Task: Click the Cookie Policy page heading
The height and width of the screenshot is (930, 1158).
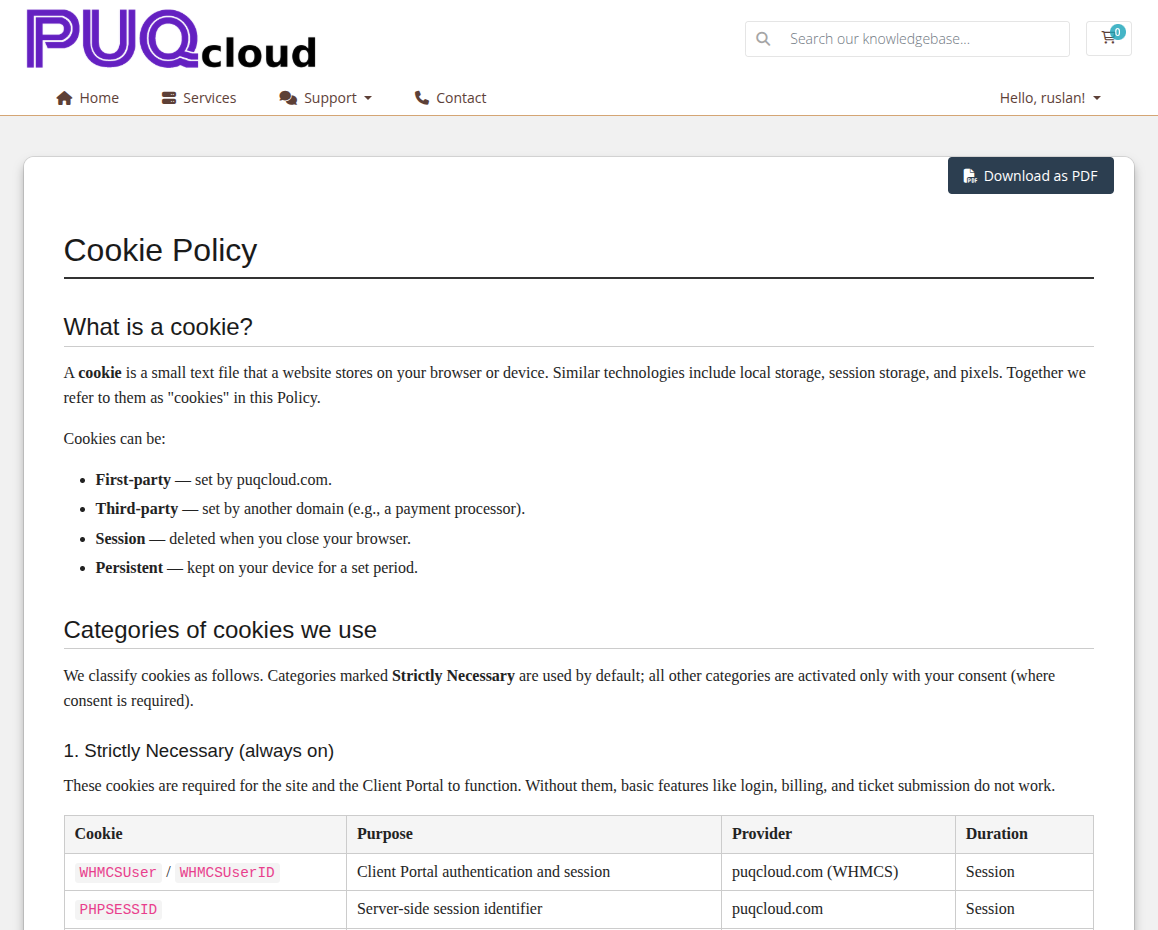Action: pos(160,250)
